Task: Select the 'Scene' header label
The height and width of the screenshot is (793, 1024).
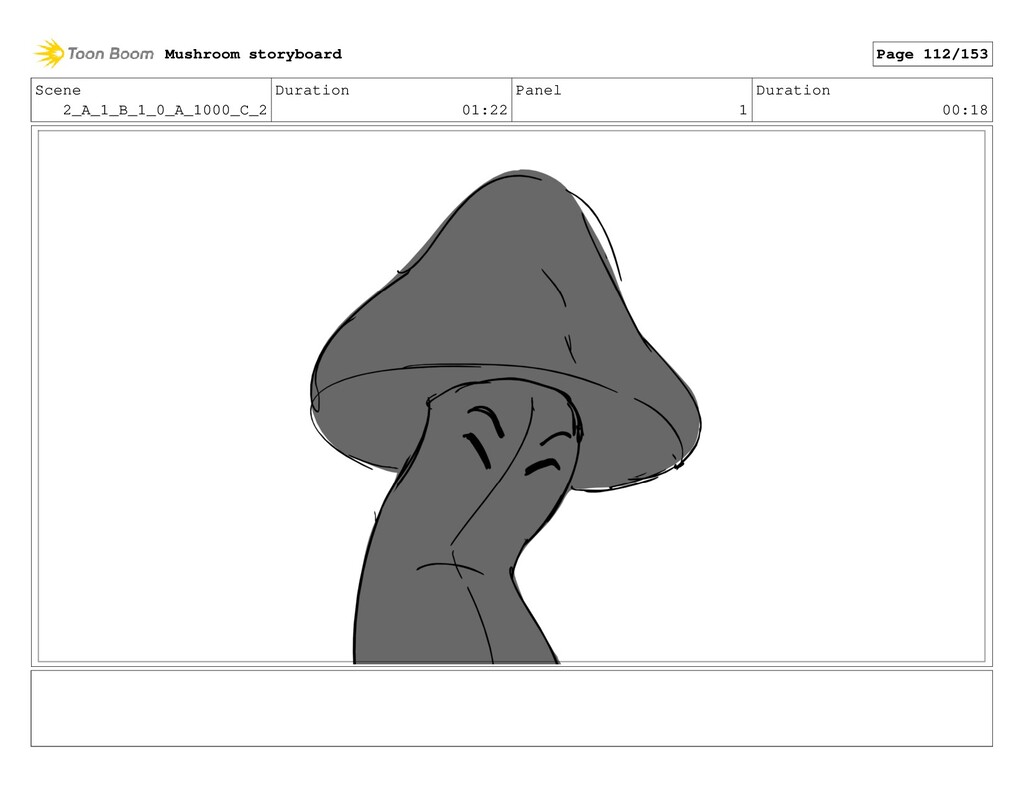Action: pos(58,90)
